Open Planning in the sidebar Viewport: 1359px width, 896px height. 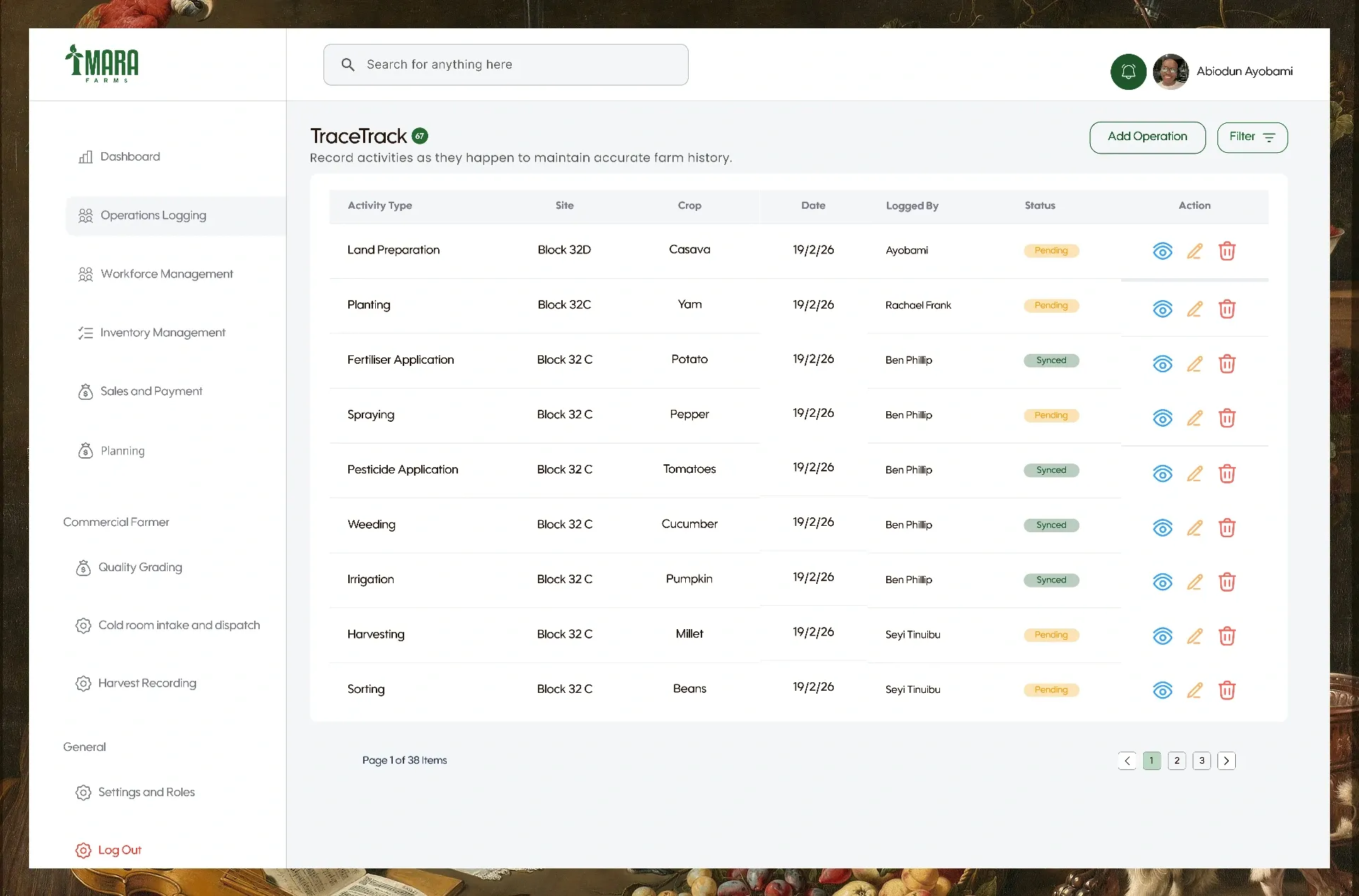pyautogui.click(x=111, y=451)
